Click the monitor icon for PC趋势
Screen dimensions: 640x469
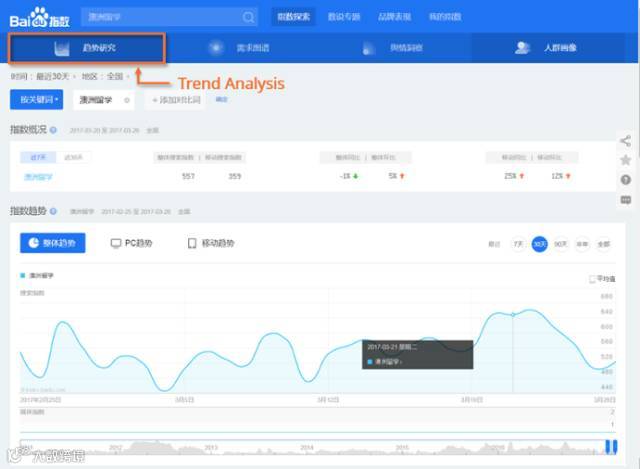pos(116,244)
